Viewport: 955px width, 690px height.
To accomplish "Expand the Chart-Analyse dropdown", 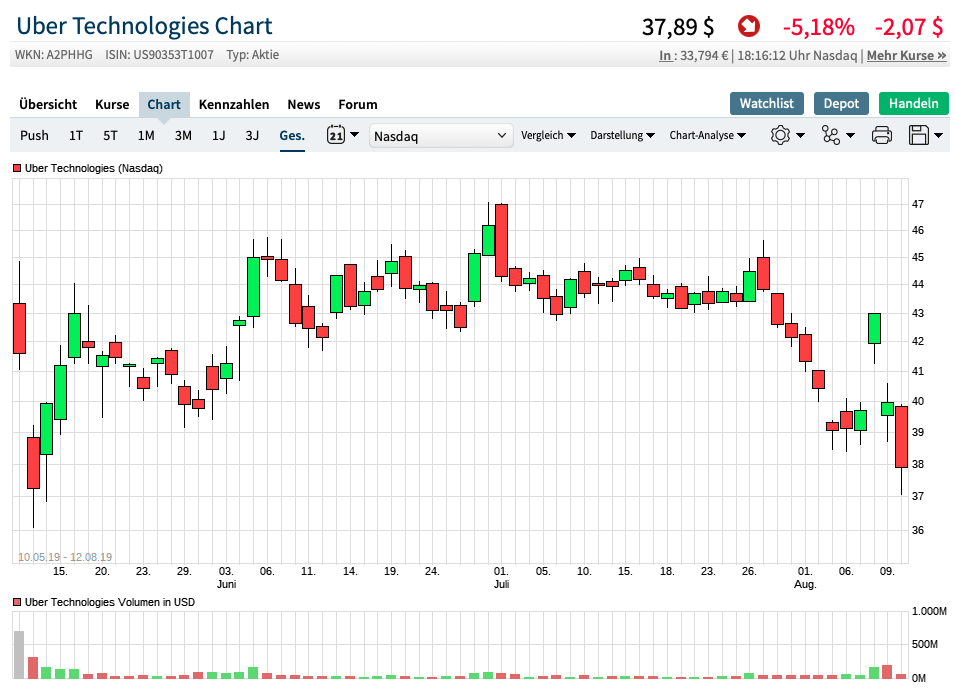I will coord(707,135).
